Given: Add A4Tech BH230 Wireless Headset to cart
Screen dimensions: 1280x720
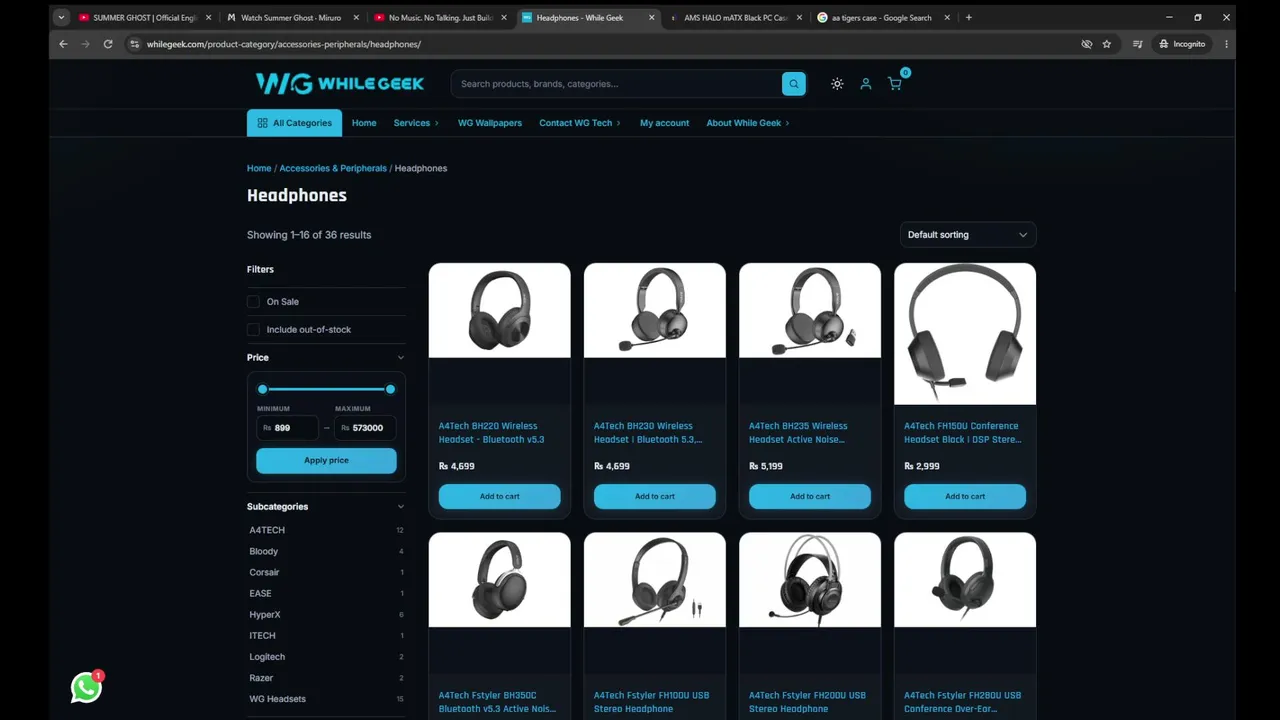Looking at the screenshot, I should pos(655,496).
